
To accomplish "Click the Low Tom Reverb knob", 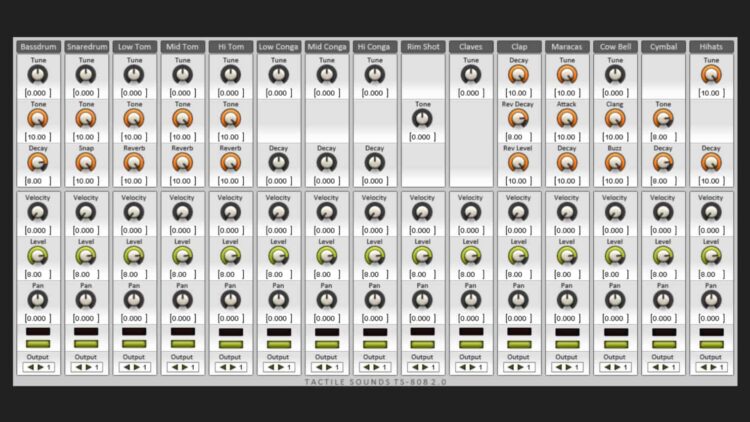I will (134, 163).
